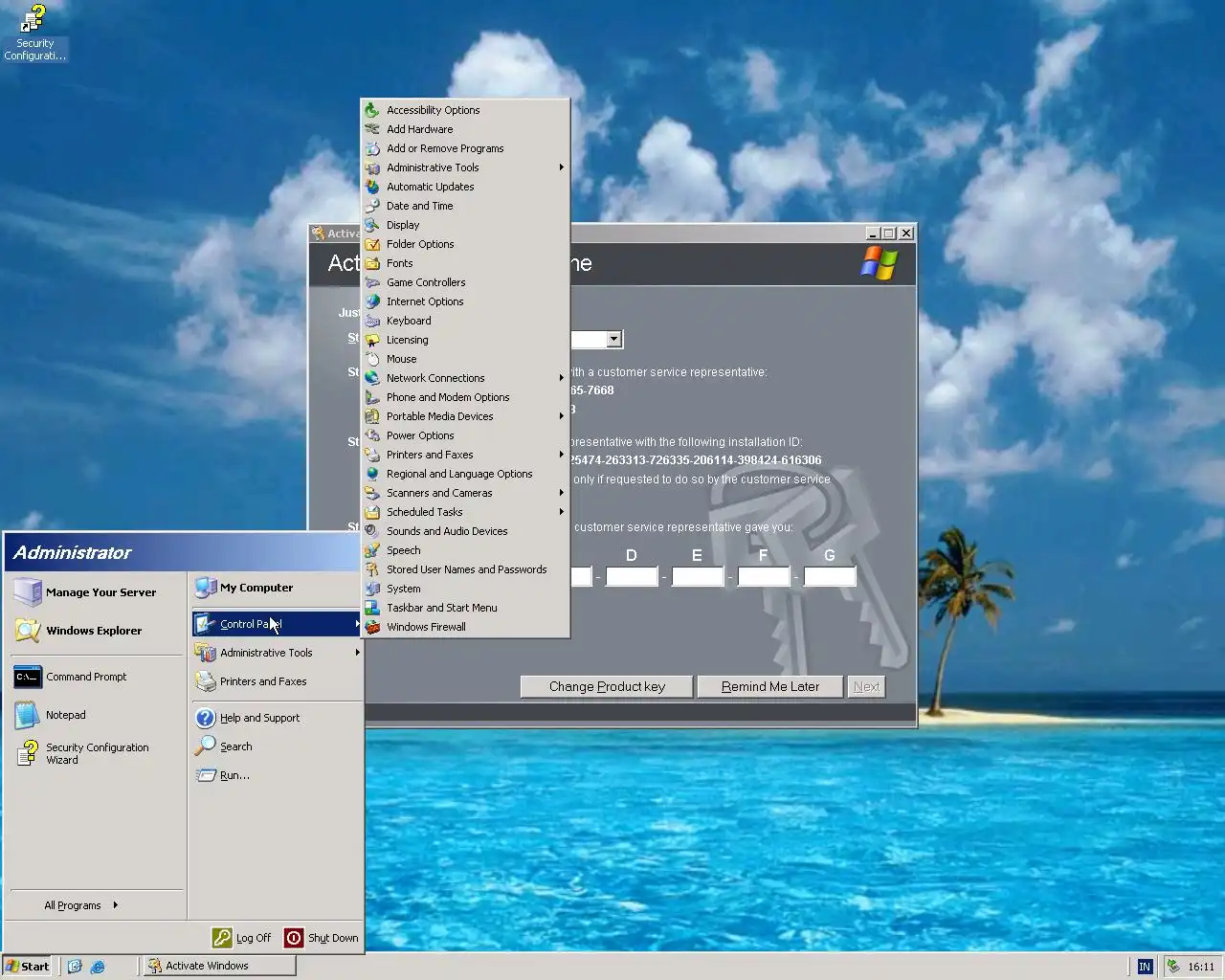Click Show Desktop quick launch icon
The height and width of the screenshot is (980, 1225).
coord(75,967)
